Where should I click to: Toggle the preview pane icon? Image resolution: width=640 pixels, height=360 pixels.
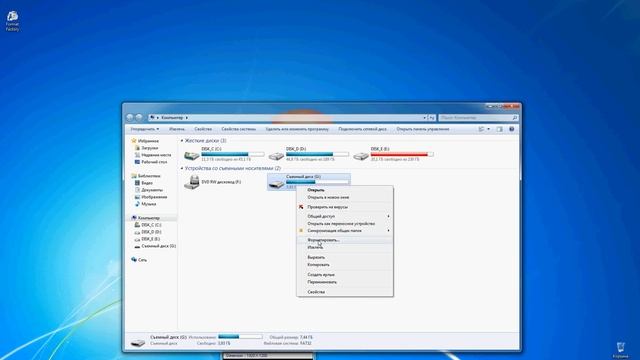(x=500, y=129)
